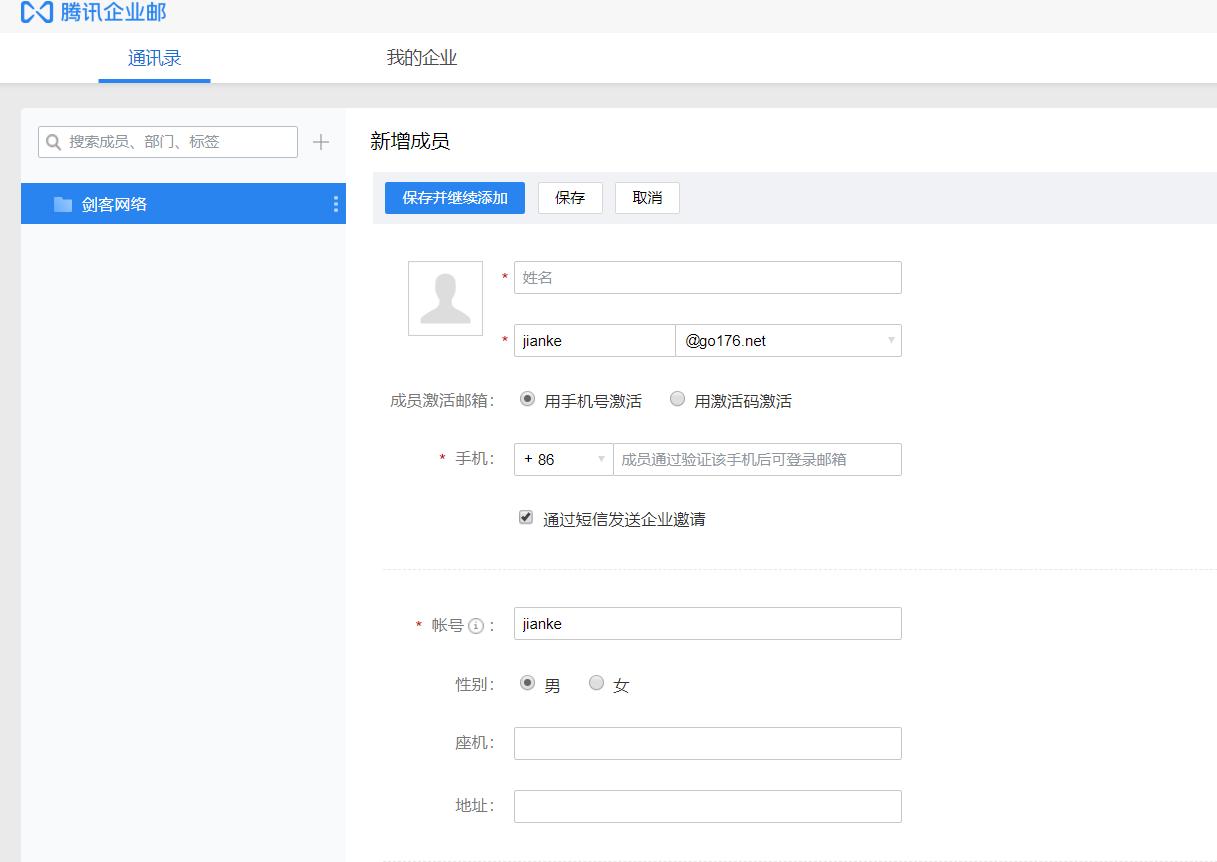The width and height of the screenshot is (1217, 862).
Task: Open the three-dot menu on 剑客网络
Action: tap(335, 203)
